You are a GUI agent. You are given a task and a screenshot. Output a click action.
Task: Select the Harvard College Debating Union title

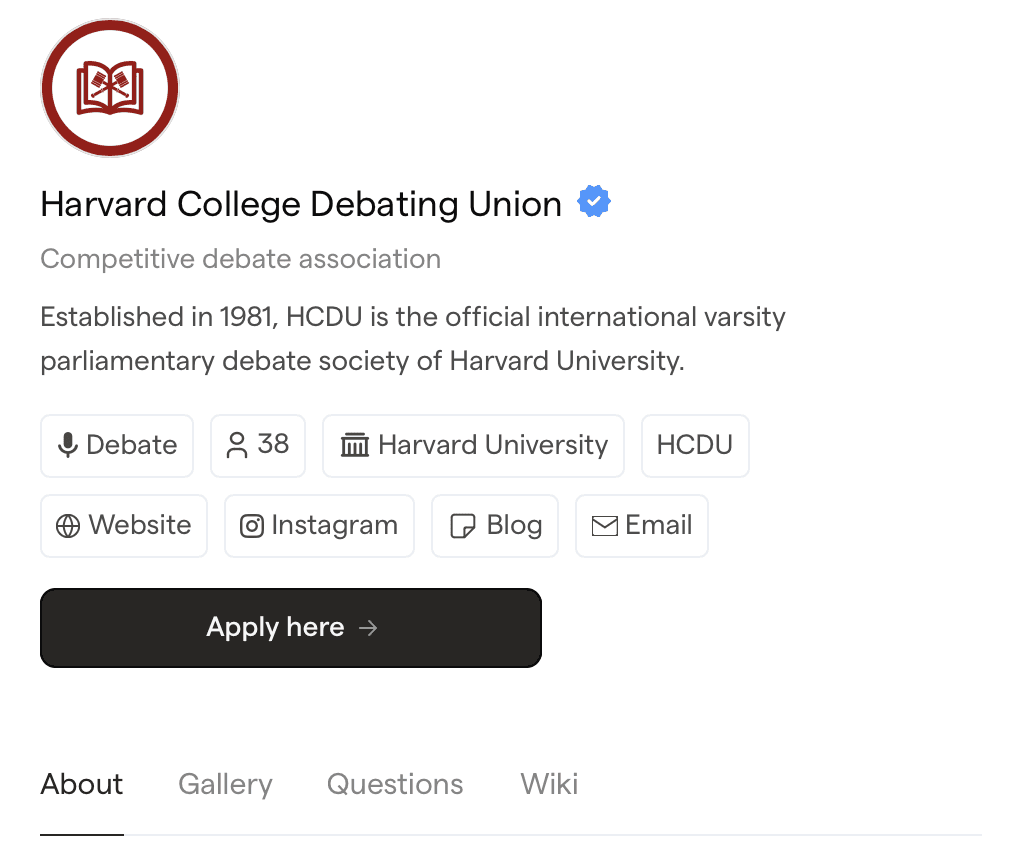click(x=301, y=204)
